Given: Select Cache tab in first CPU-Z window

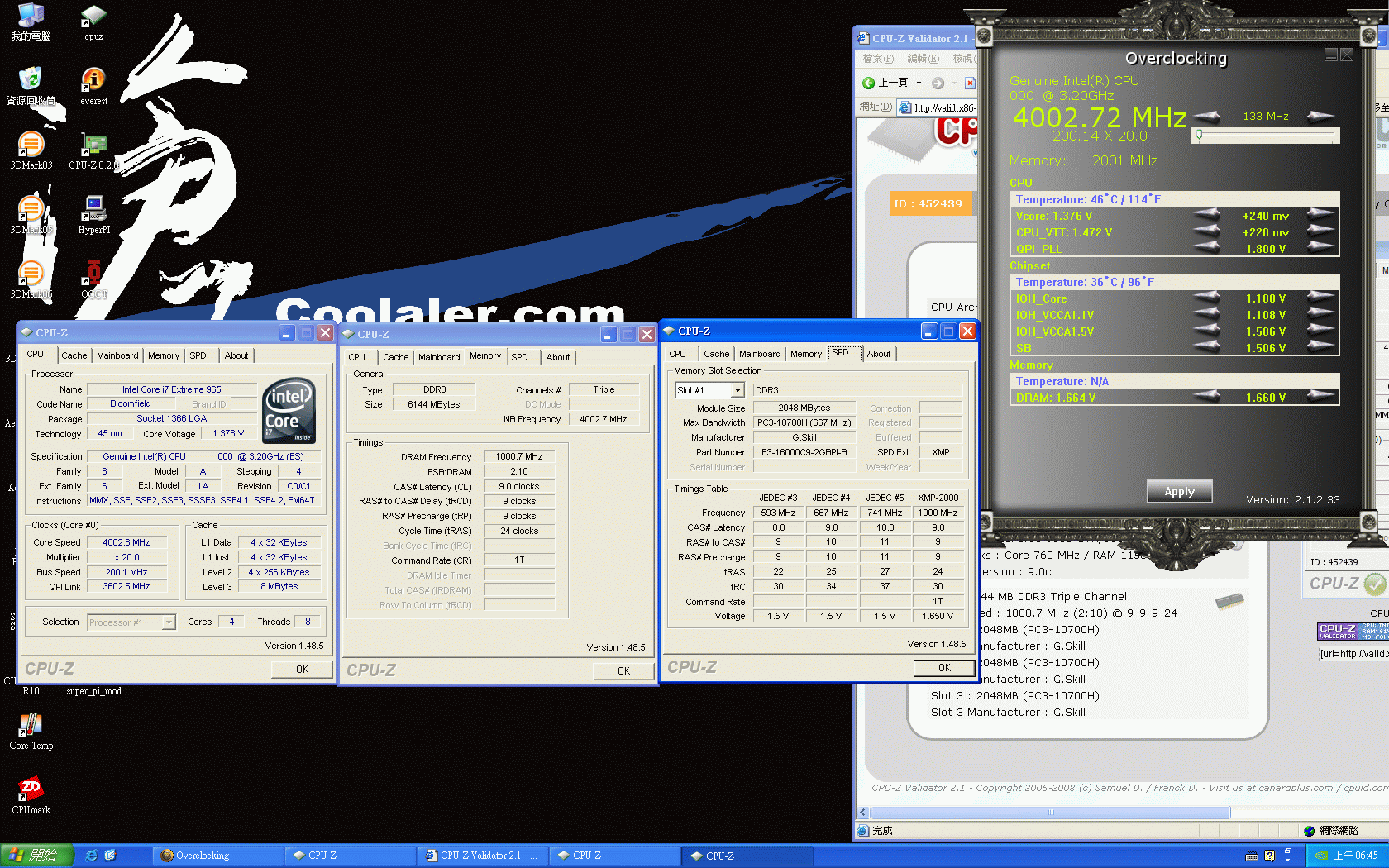Looking at the screenshot, I should 74,355.
